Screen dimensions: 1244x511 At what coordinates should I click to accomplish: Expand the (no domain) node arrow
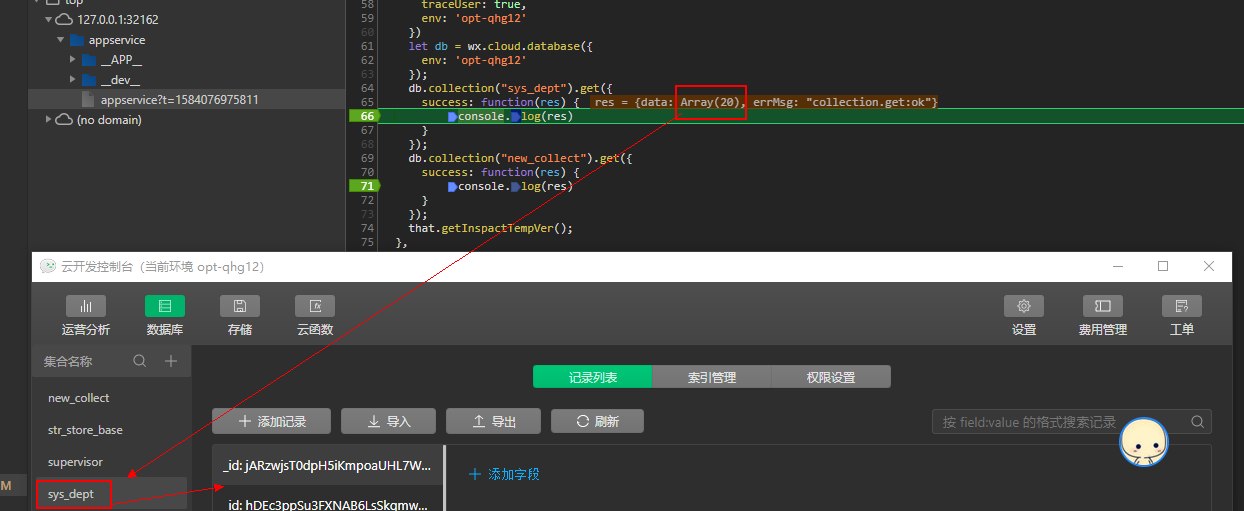[x=48, y=120]
